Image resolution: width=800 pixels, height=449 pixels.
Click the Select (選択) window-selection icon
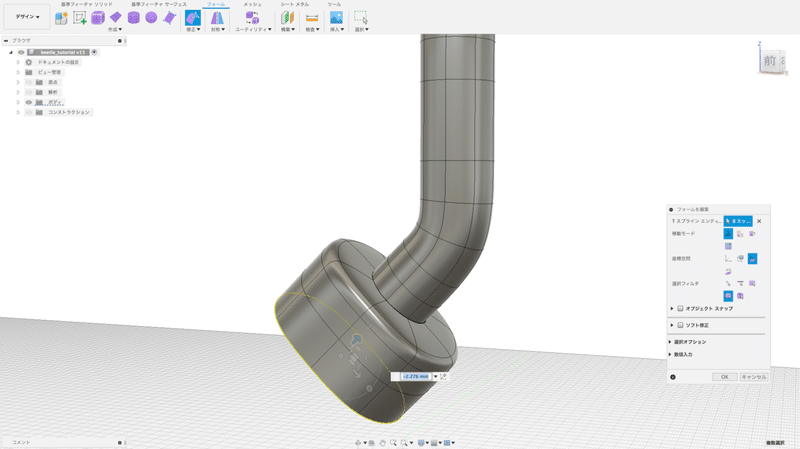tap(361, 18)
